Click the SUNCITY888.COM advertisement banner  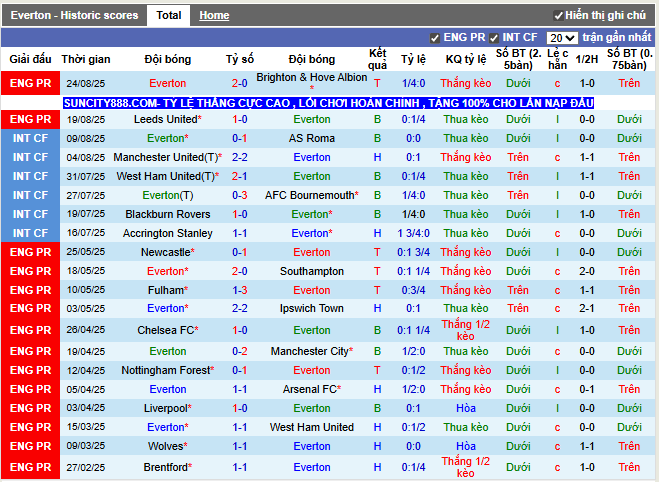coord(328,103)
